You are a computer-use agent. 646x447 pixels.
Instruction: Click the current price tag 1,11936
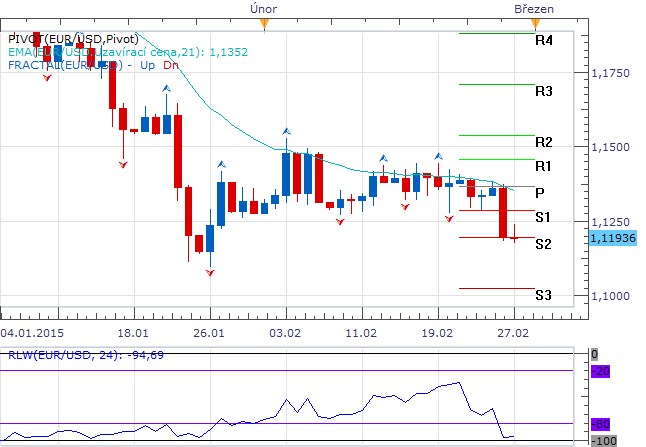point(612,238)
